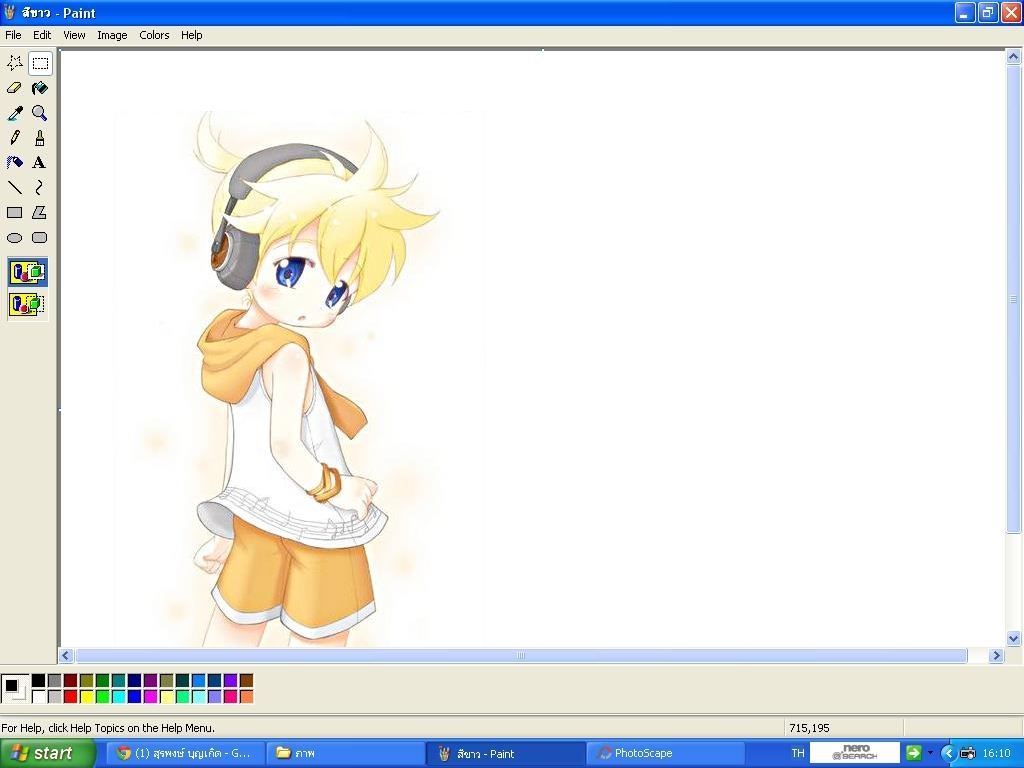Click the vertical scrollbar down arrow
1024x768 pixels.
(x=1014, y=639)
